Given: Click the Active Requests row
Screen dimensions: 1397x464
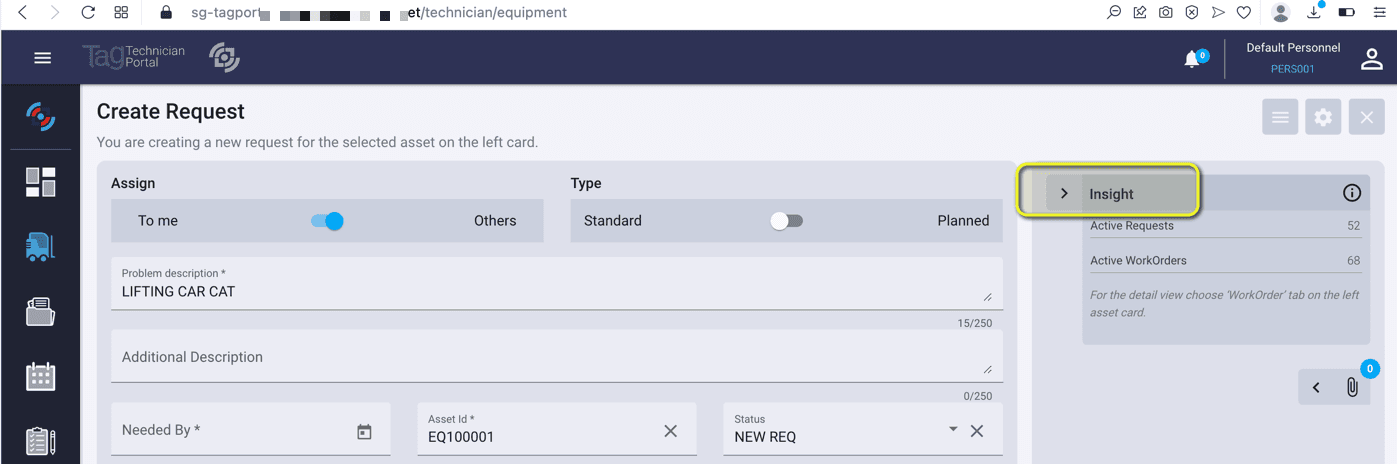Looking at the screenshot, I should (x=1225, y=226).
